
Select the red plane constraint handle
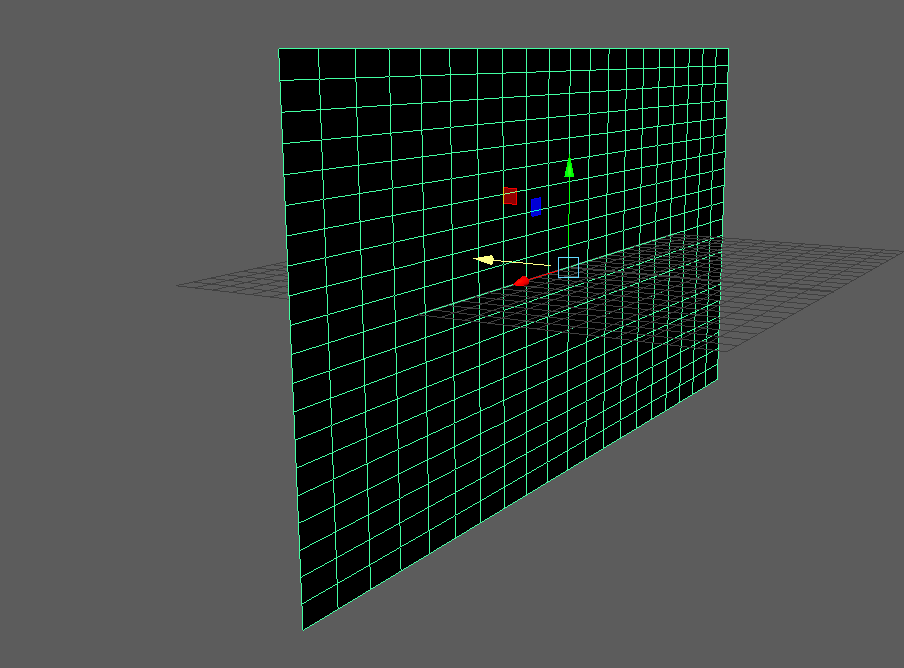tap(512, 195)
